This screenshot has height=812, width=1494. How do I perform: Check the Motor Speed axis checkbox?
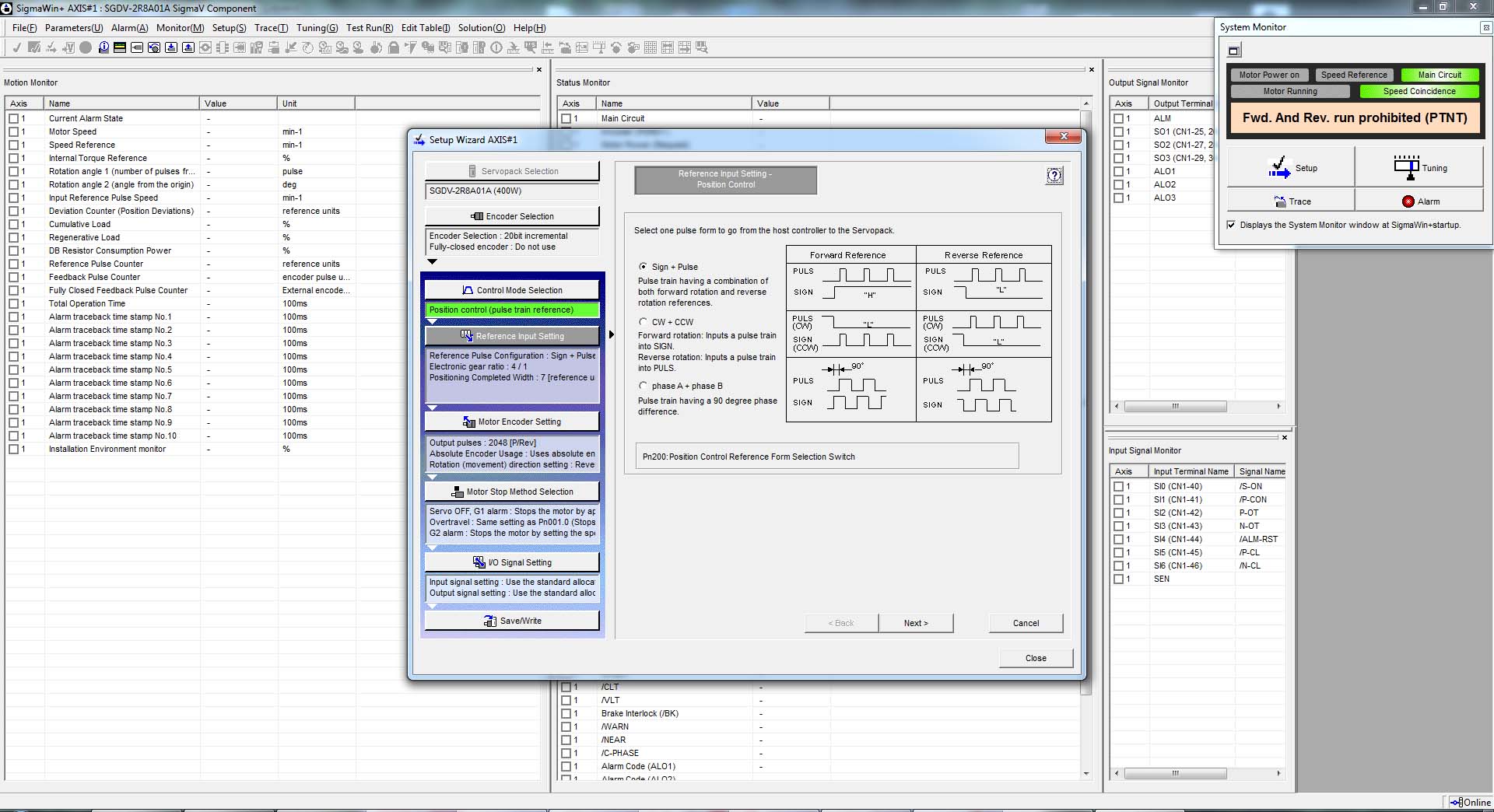point(13,132)
